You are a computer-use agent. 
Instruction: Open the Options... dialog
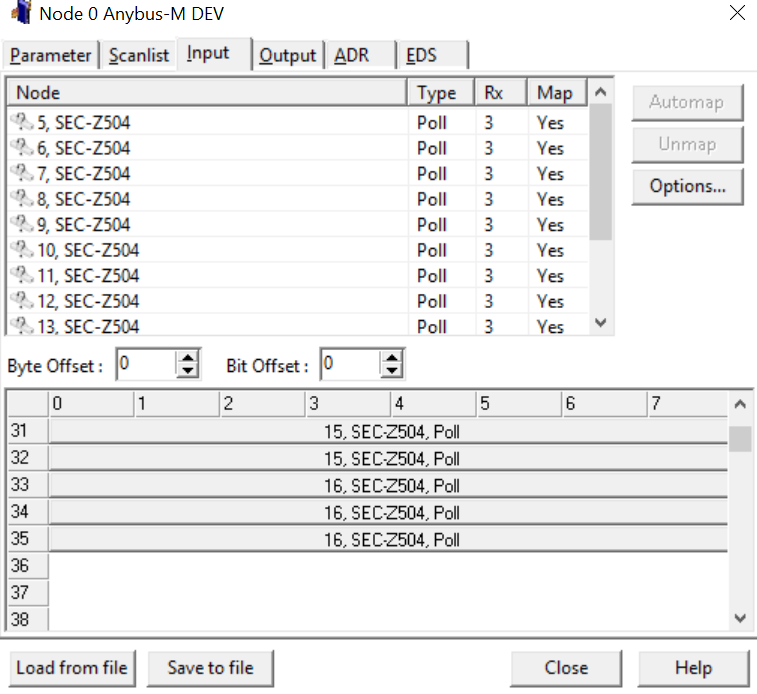pos(687,186)
